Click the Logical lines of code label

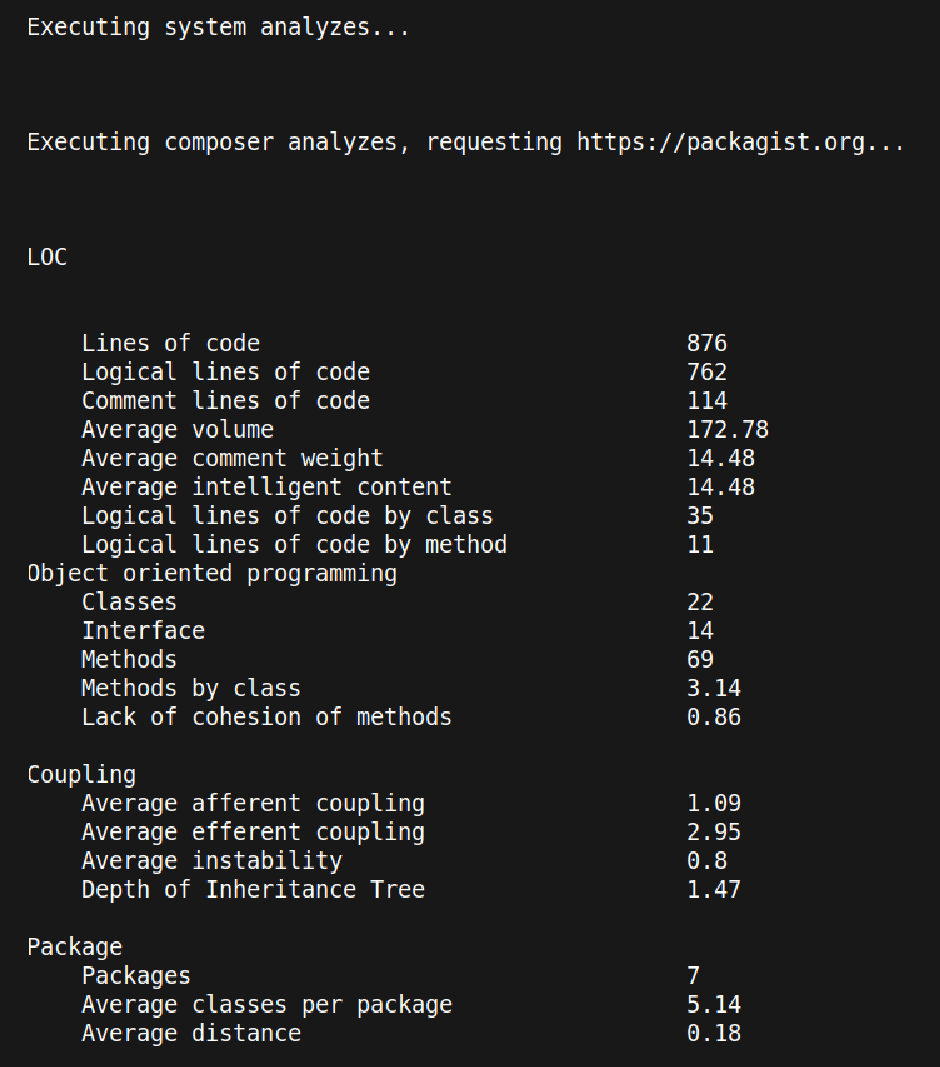click(x=226, y=372)
